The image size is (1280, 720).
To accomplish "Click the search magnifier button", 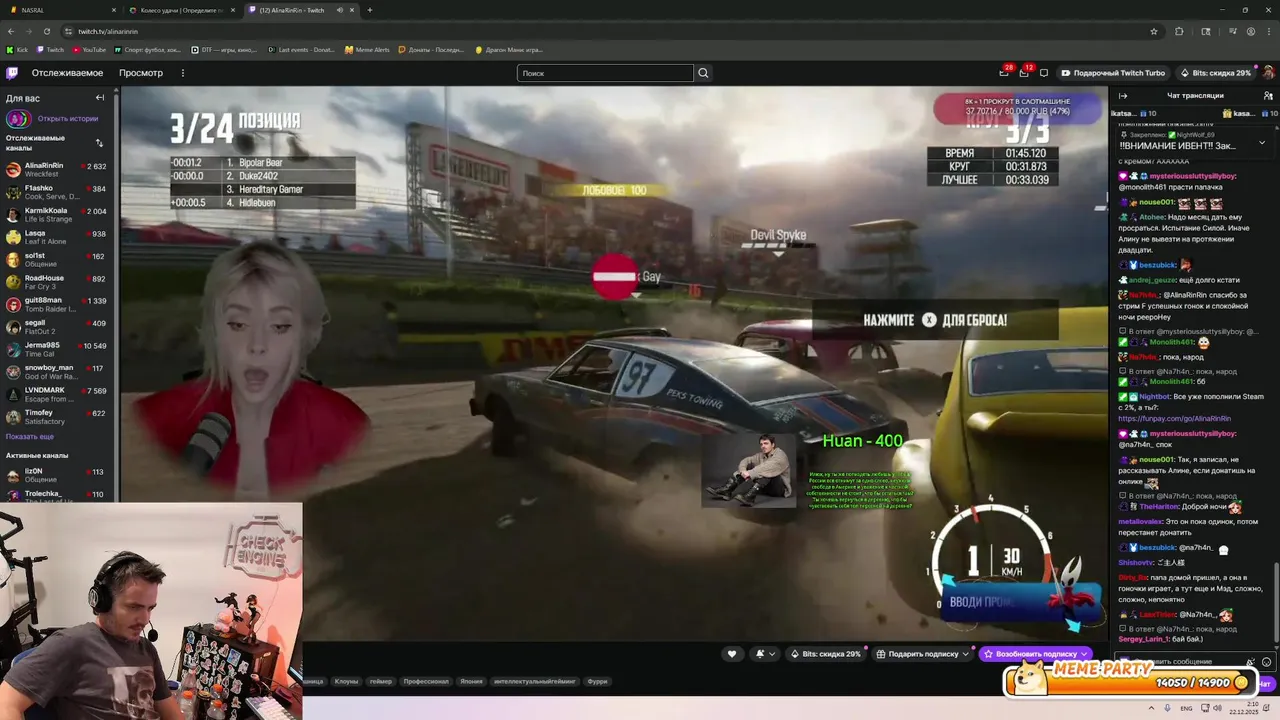I will click(703, 73).
